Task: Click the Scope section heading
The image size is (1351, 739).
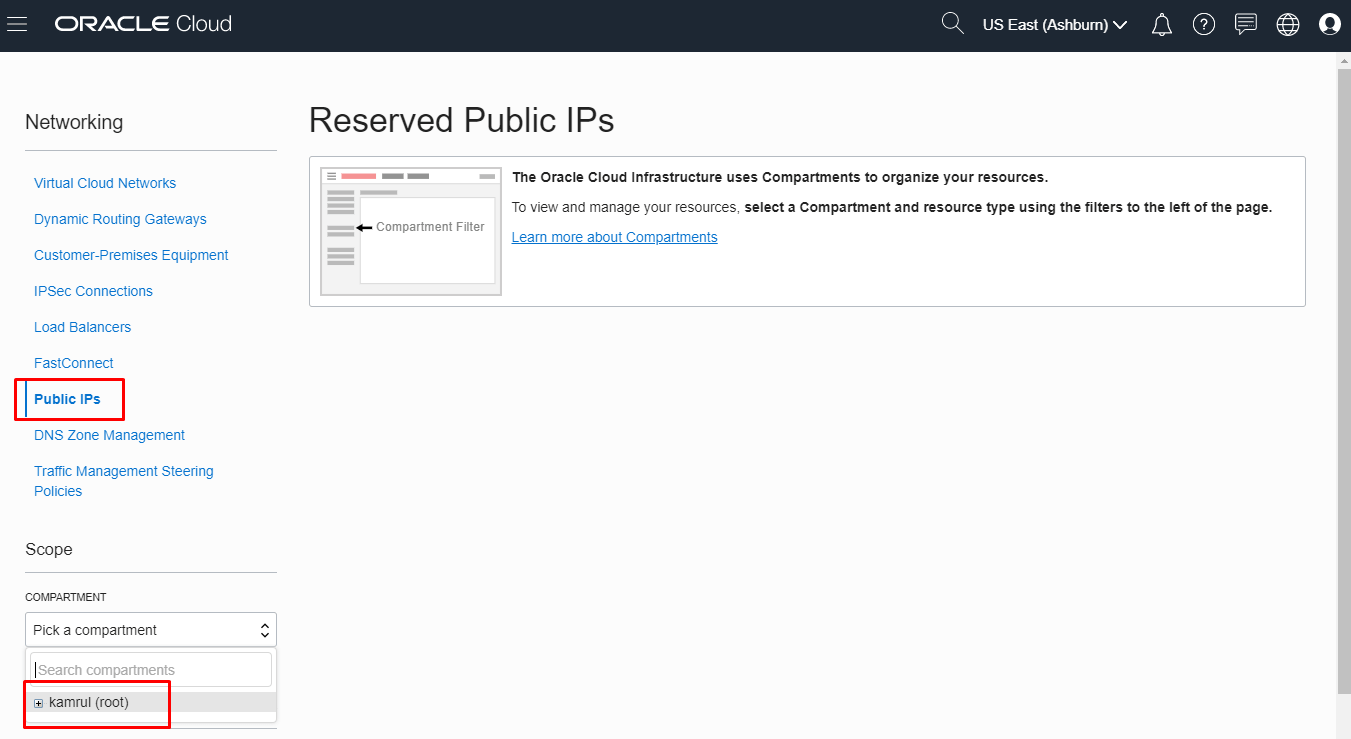Action: tap(49, 549)
